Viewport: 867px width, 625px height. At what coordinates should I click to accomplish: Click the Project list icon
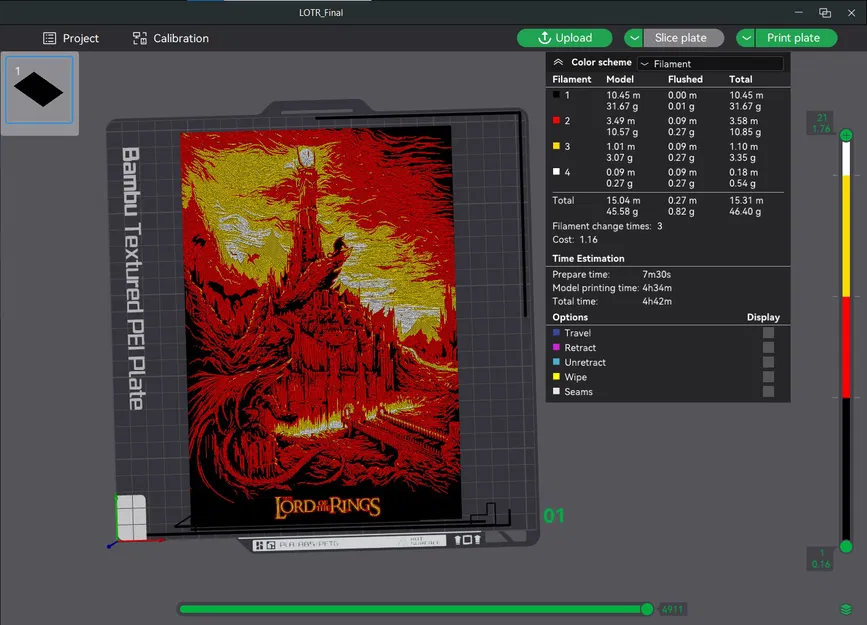[50, 38]
